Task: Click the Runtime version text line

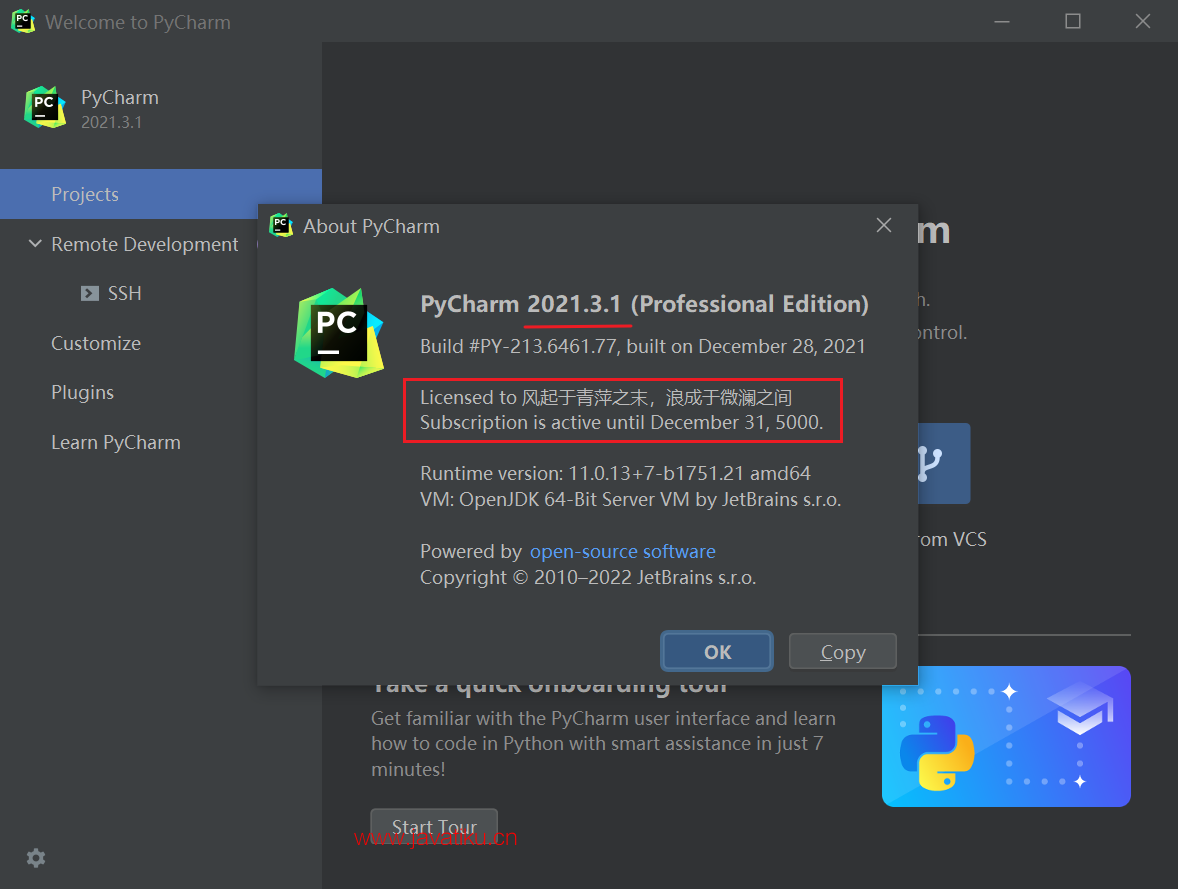Action: [615, 473]
